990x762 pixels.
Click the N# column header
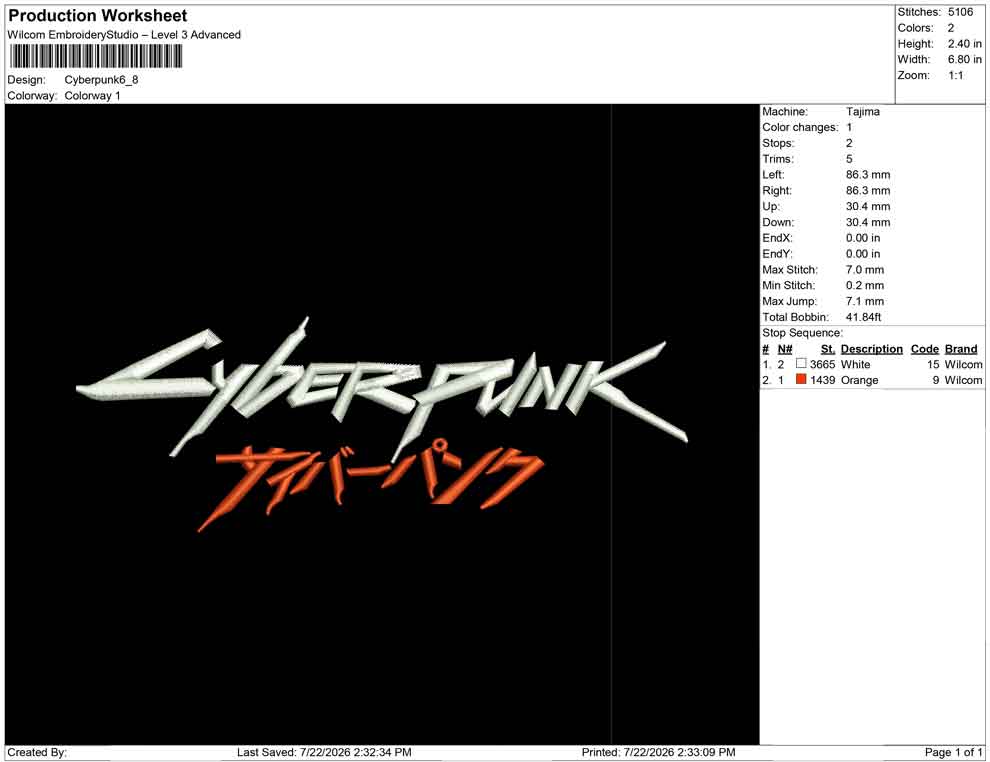785,348
